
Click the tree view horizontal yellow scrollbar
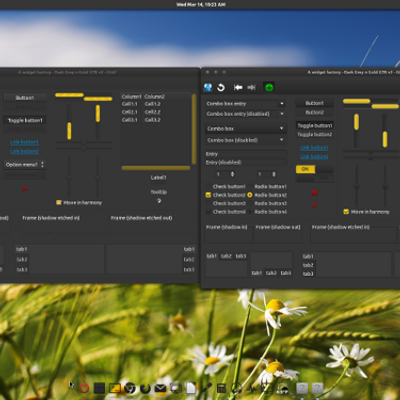(156, 168)
